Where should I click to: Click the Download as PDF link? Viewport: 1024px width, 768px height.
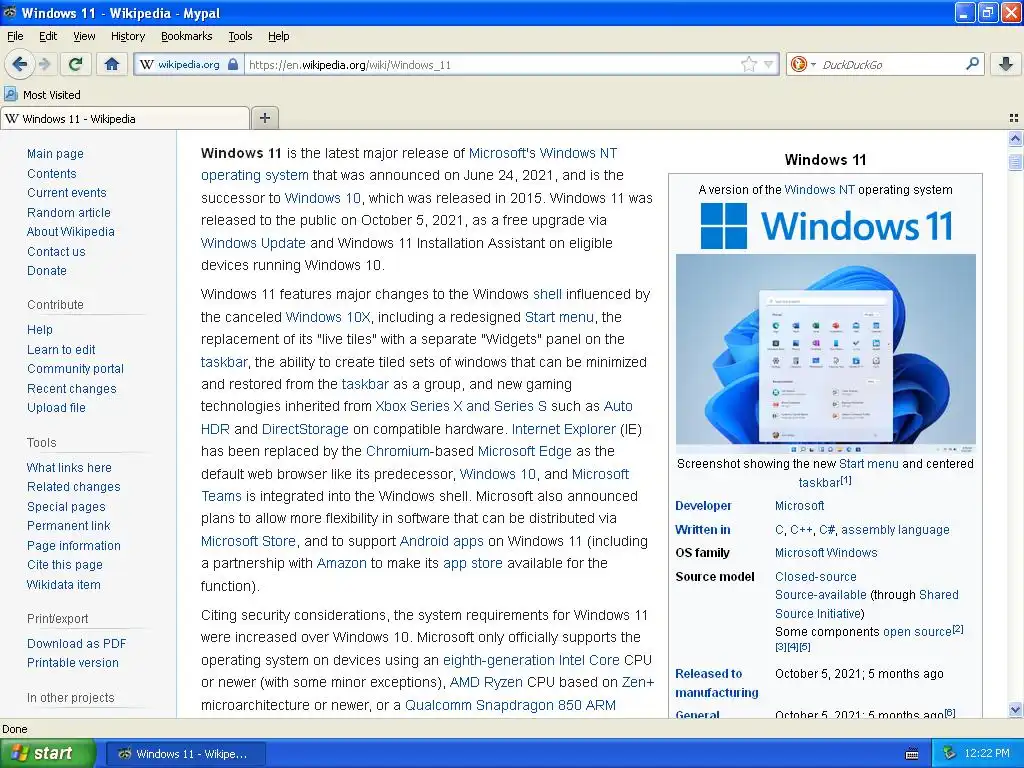[76, 643]
